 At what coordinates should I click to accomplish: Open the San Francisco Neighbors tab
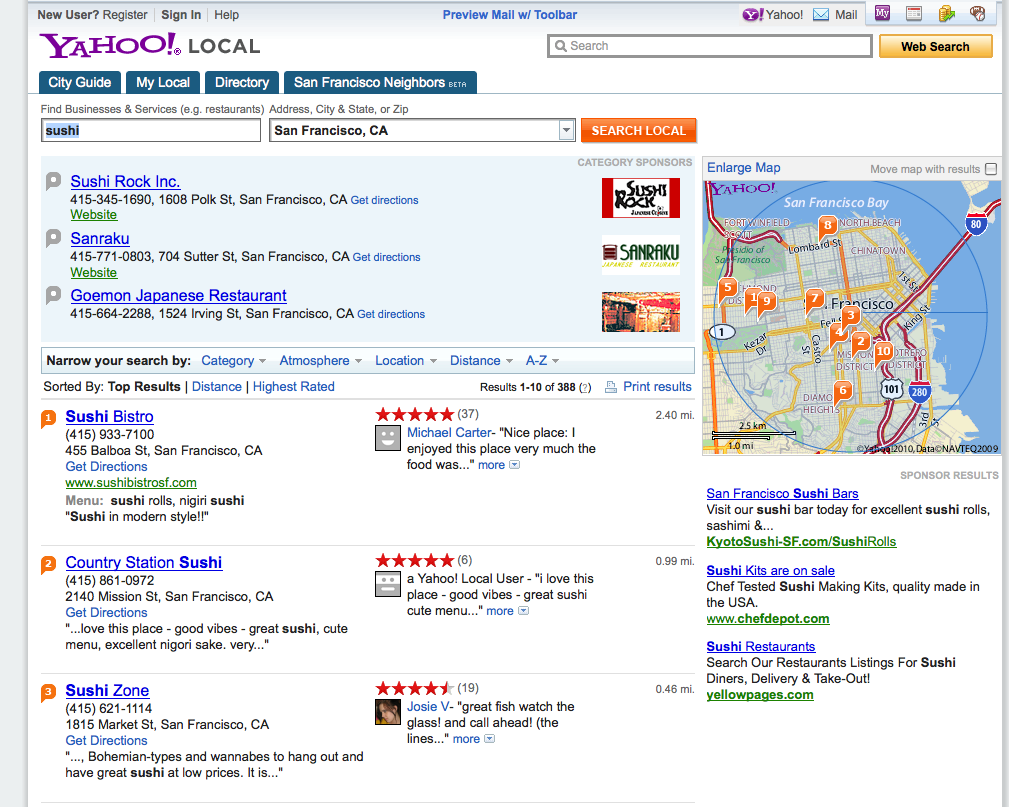[x=370, y=83]
